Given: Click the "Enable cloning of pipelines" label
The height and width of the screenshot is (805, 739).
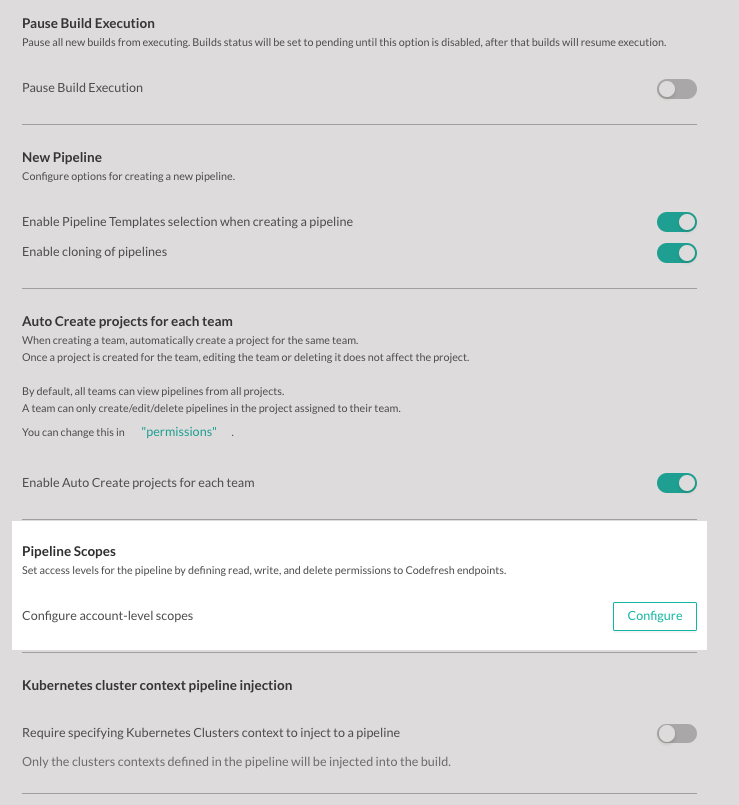Looking at the screenshot, I should click(94, 252).
